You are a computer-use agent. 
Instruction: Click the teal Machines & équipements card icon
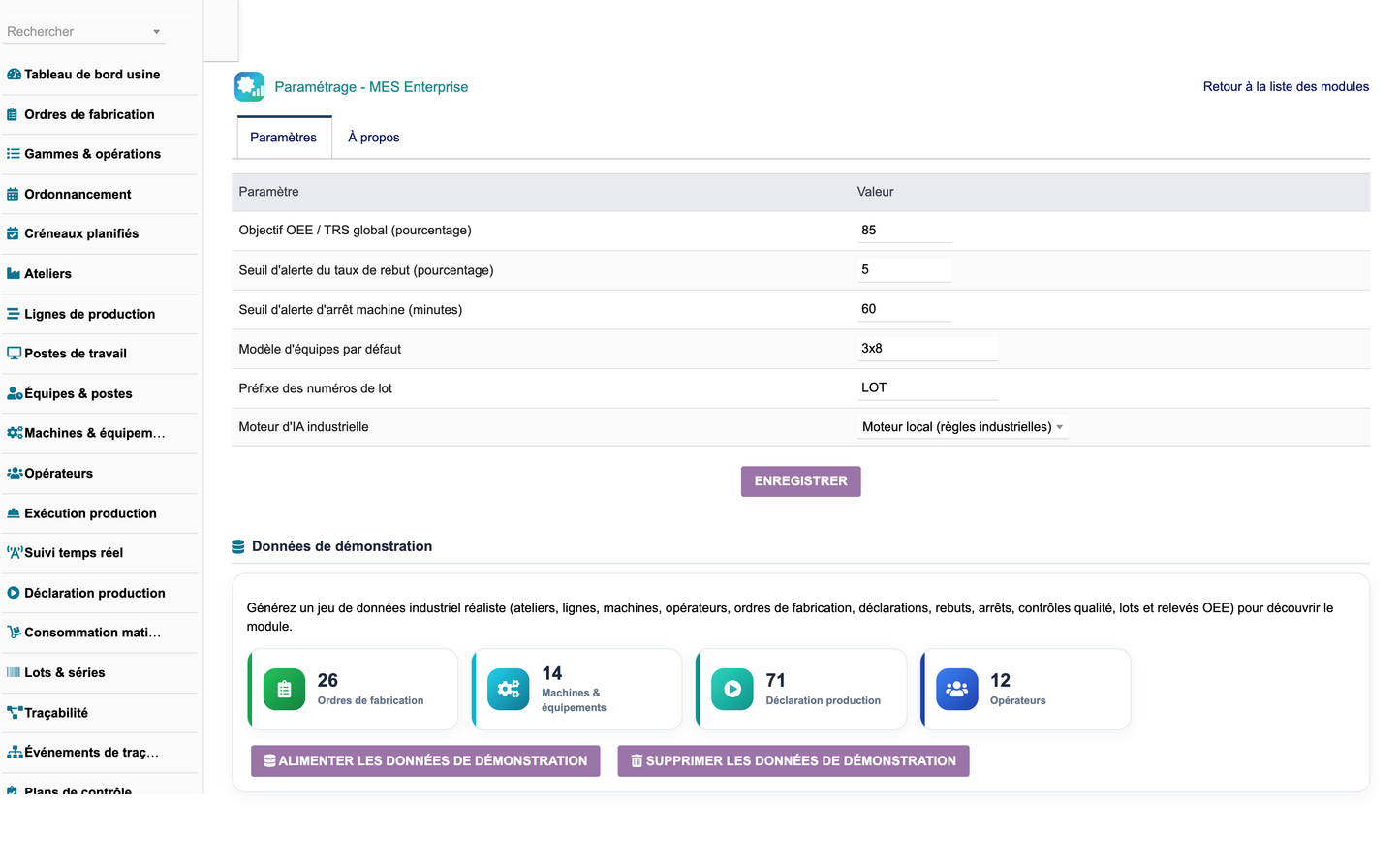(x=509, y=690)
